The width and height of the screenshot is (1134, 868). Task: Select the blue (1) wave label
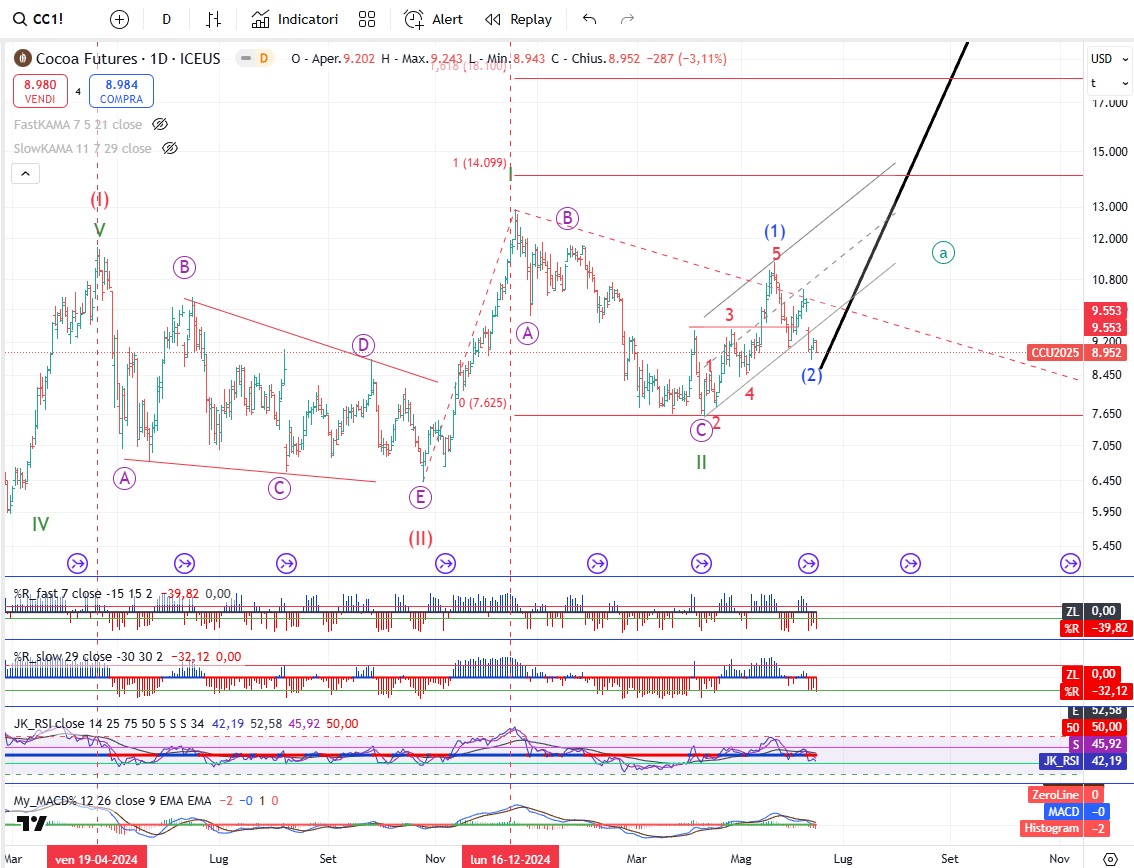pyautogui.click(x=775, y=231)
